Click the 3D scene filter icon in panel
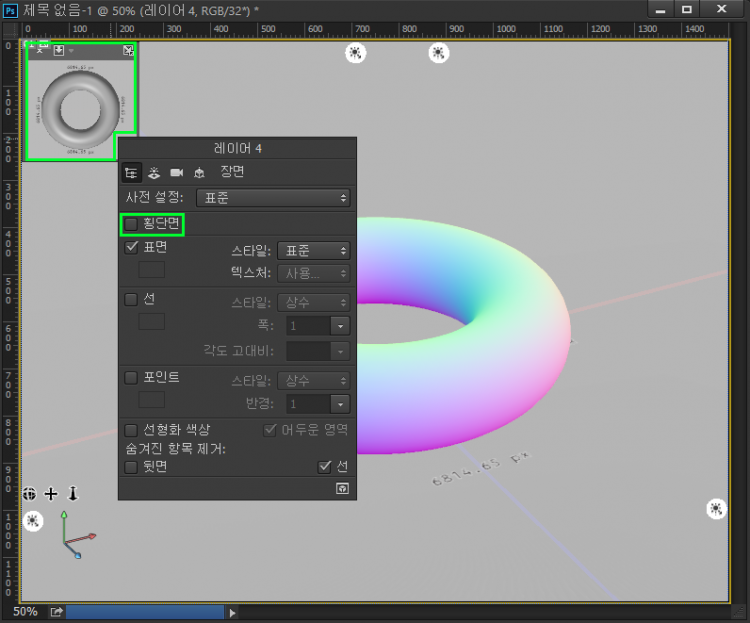Viewport: 750px width, 623px height. tap(131, 172)
